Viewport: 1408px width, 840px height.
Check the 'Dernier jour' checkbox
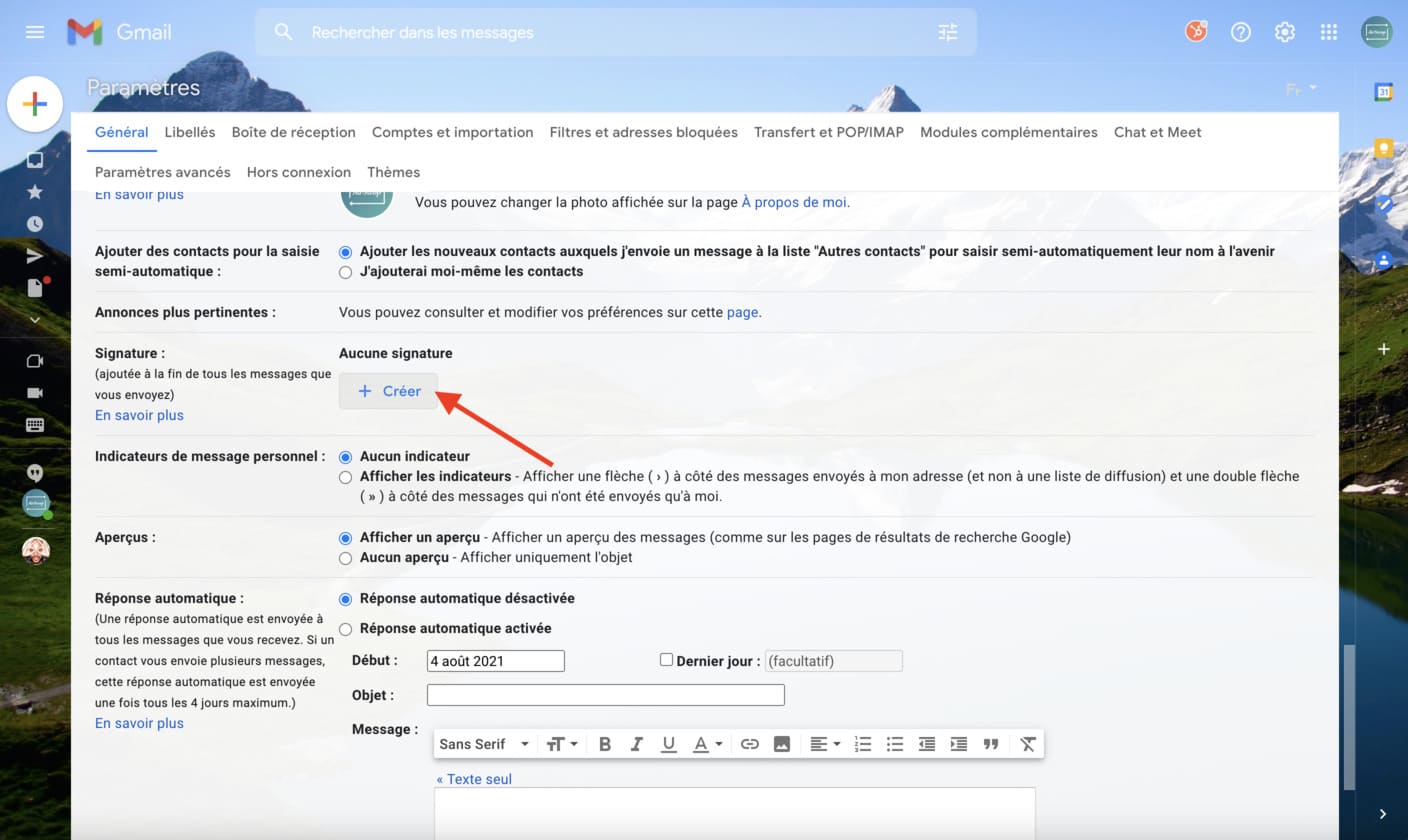tap(666, 660)
